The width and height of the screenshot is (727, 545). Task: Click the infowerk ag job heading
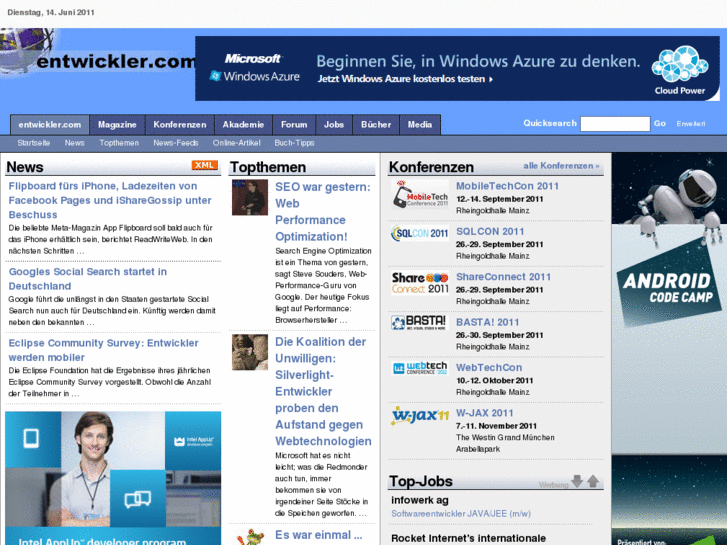click(420, 500)
